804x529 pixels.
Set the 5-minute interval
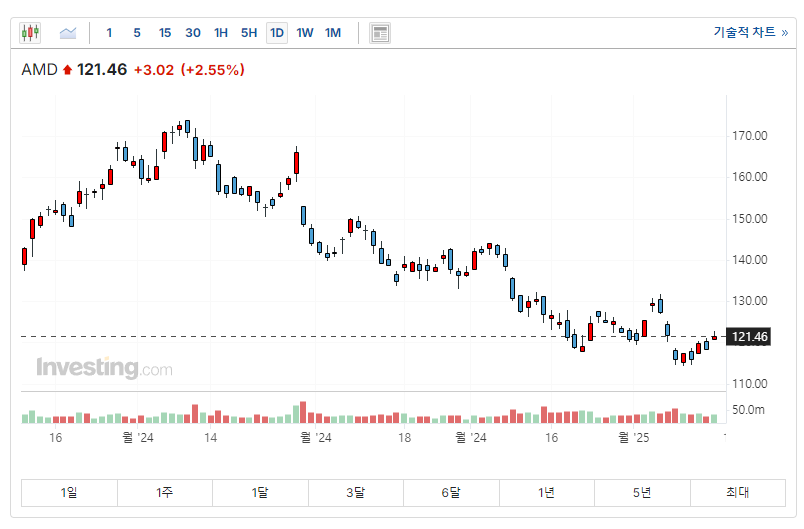point(137,33)
